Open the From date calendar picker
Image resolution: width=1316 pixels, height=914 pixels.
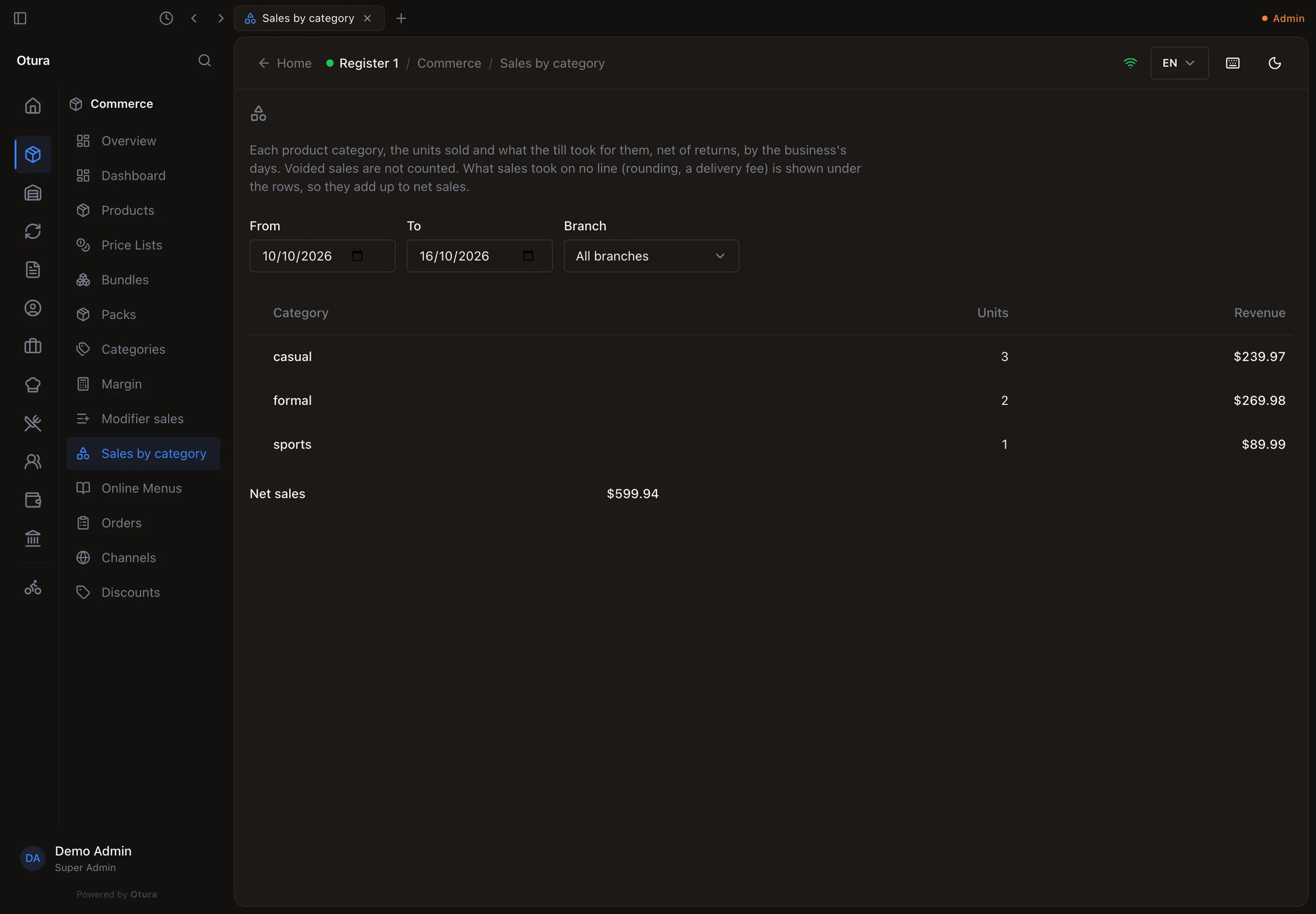pos(357,256)
